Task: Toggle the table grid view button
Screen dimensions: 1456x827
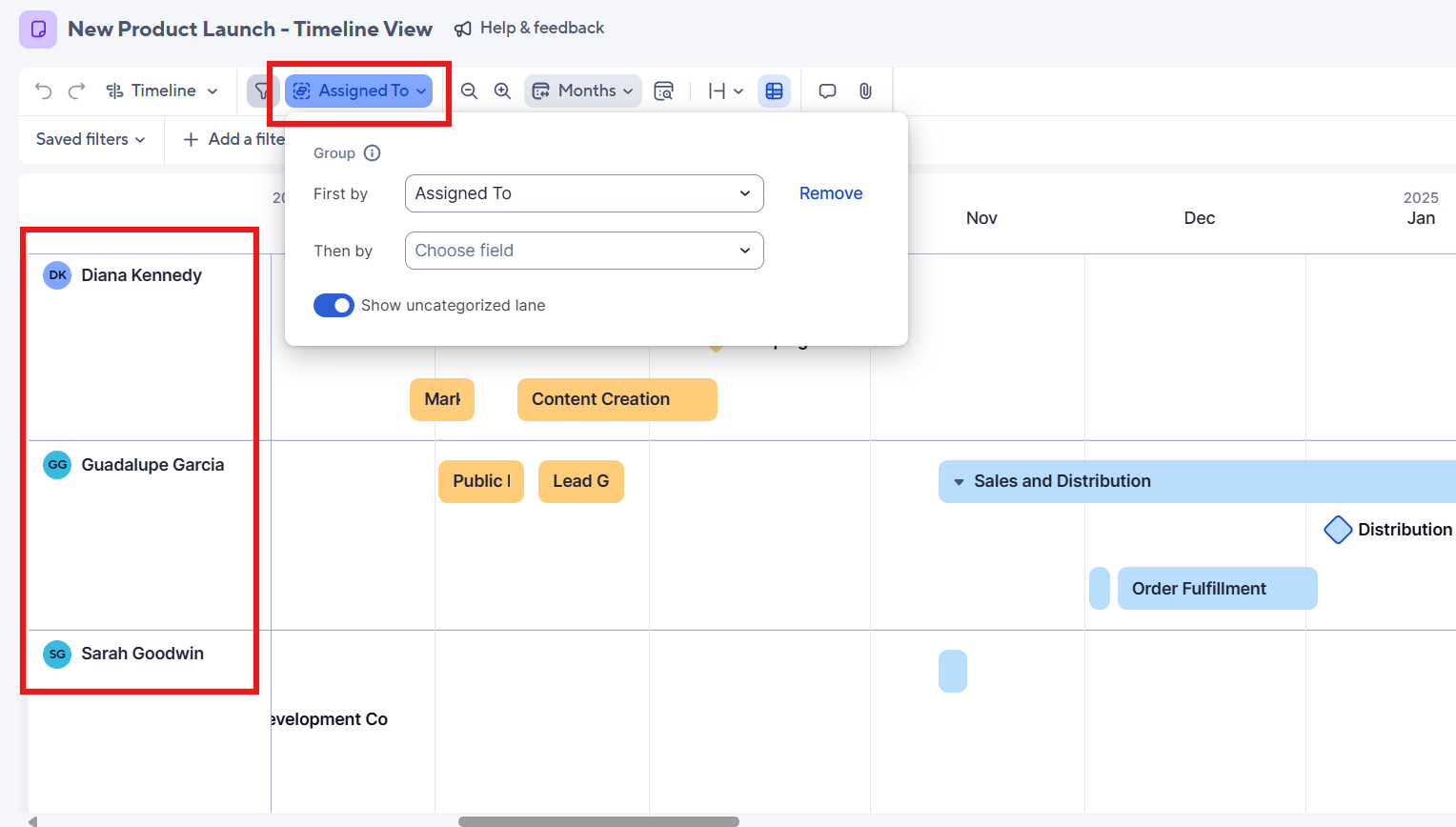Action: (774, 91)
